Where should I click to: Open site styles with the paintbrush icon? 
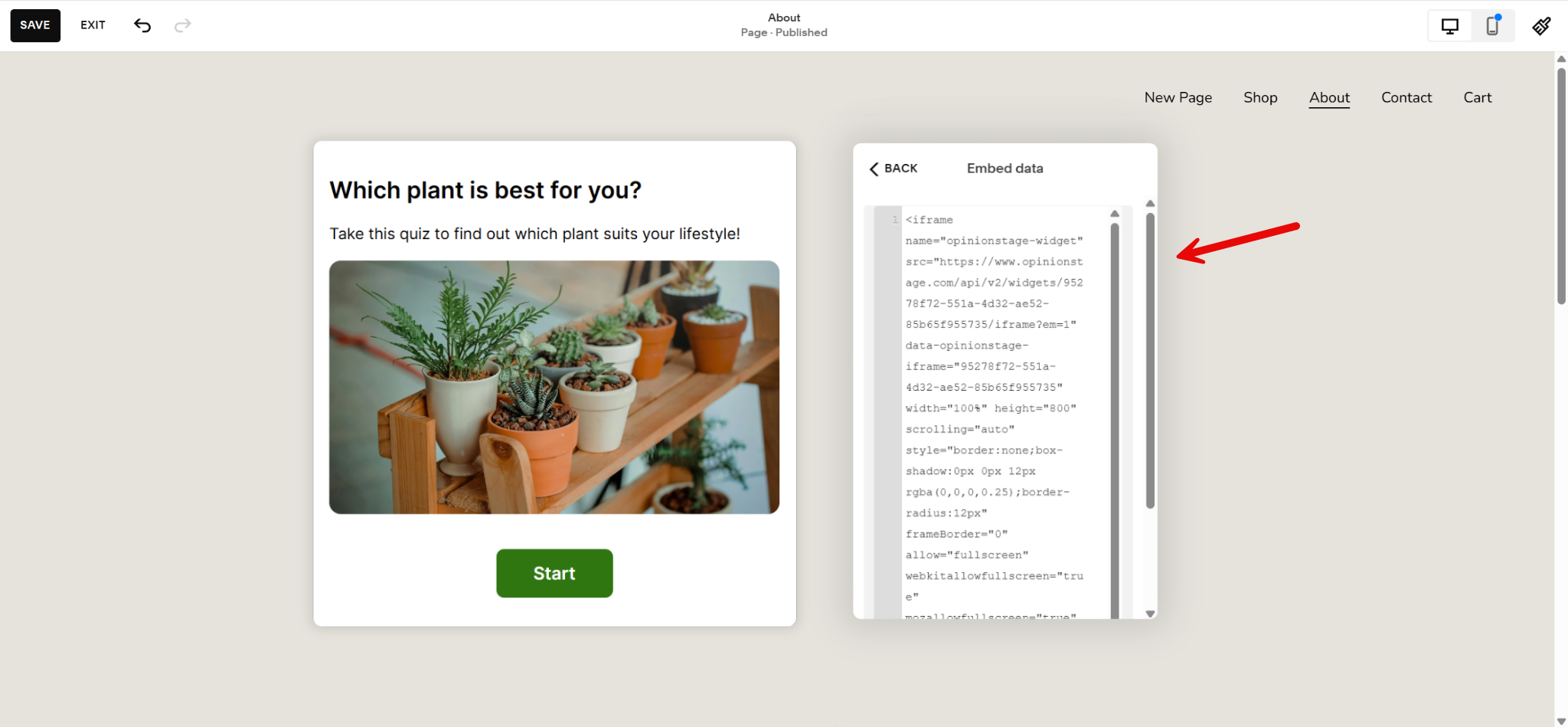point(1541,25)
